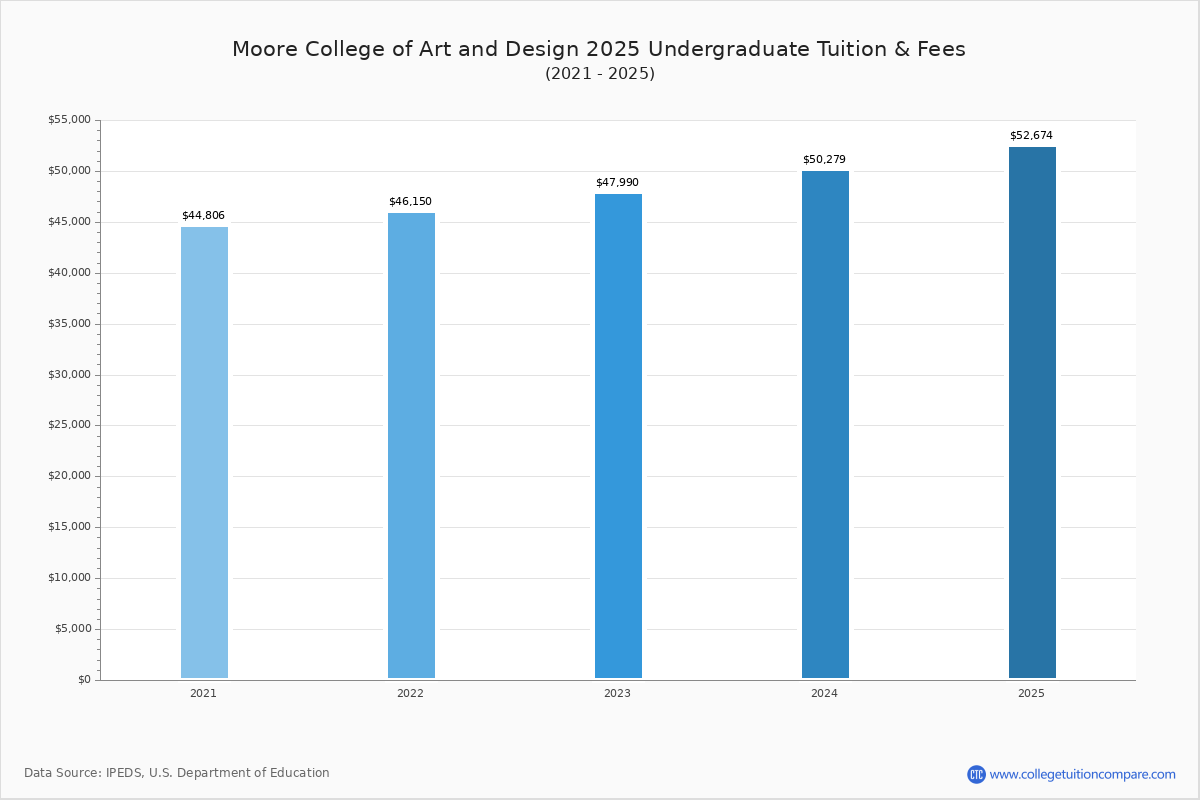
Task: Click the chart title text
Action: [x=599, y=49]
